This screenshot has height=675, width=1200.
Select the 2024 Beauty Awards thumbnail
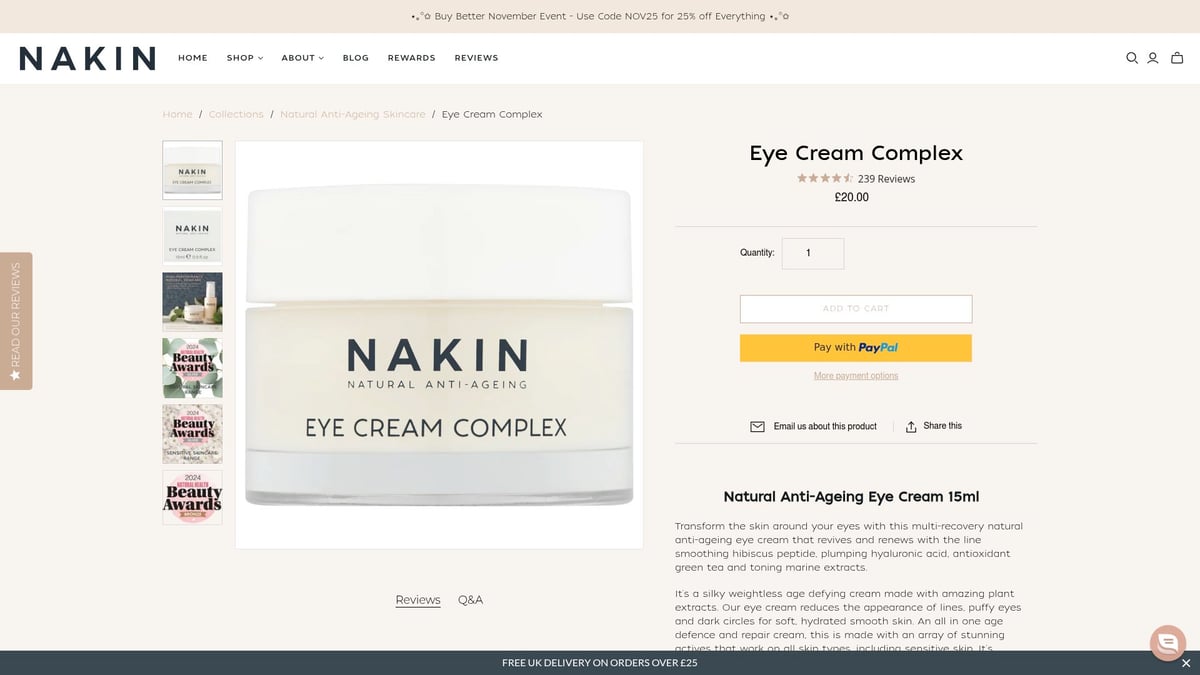pos(192,368)
